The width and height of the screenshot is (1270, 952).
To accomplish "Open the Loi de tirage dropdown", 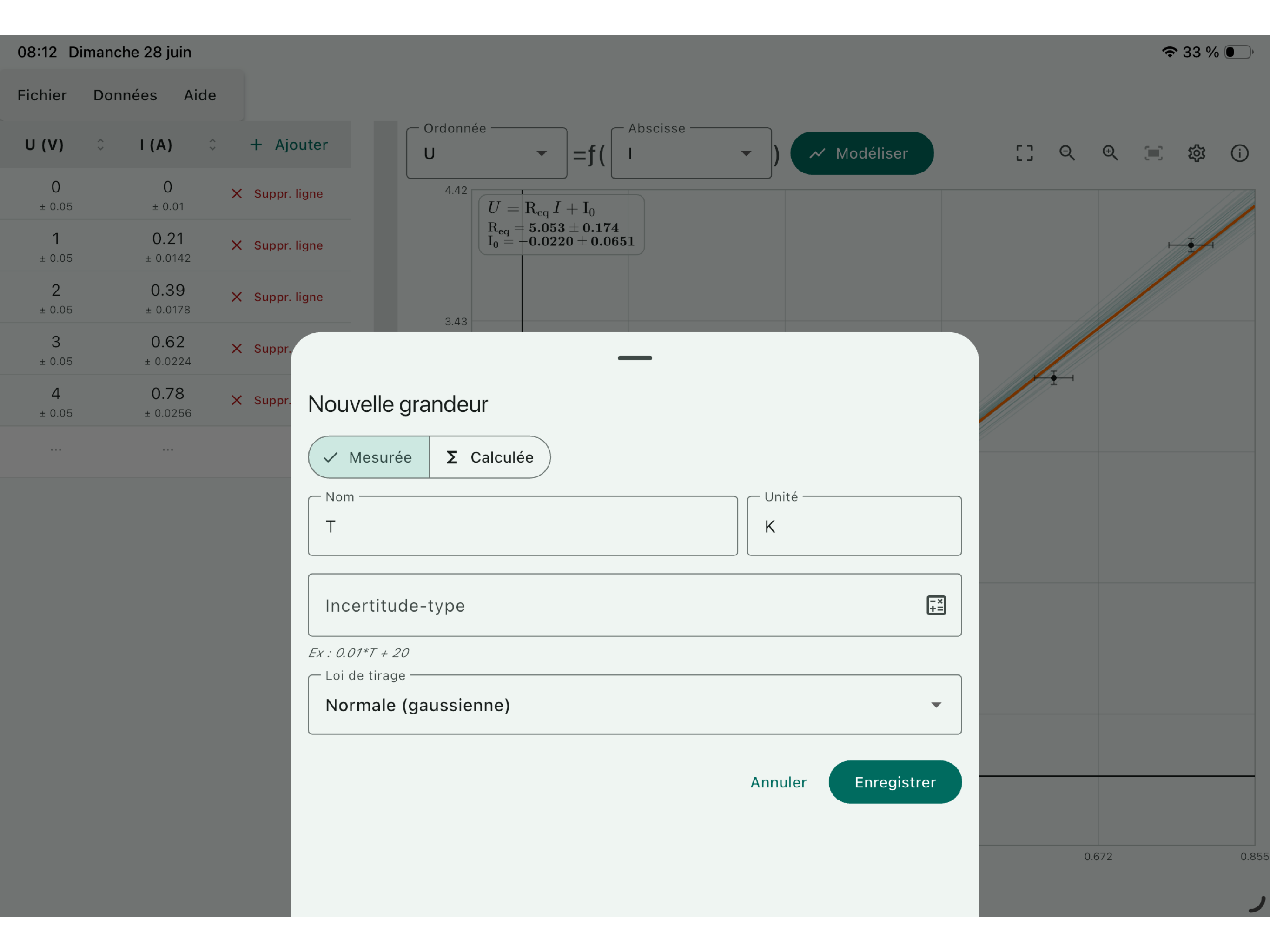I will 635,705.
